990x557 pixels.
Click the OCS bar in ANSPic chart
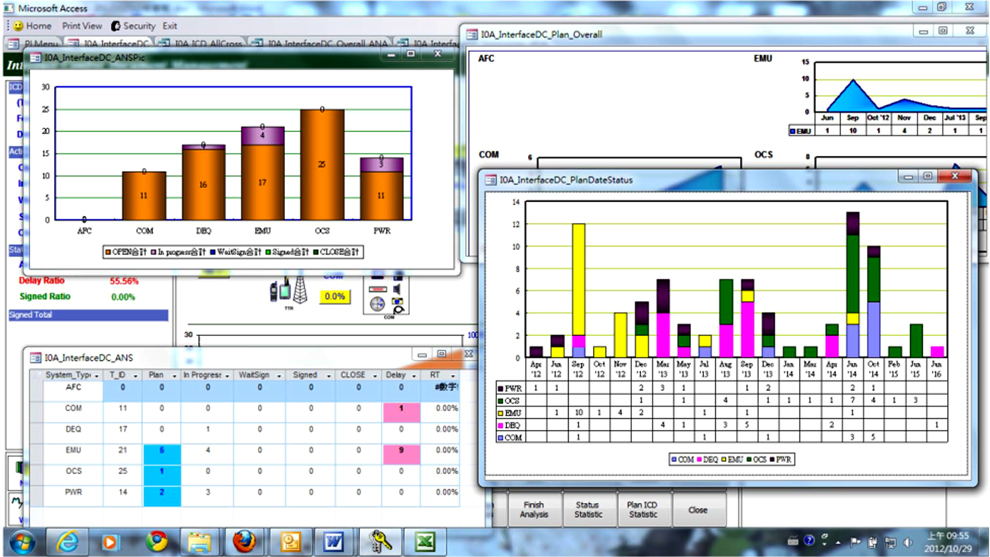[x=322, y=165]
